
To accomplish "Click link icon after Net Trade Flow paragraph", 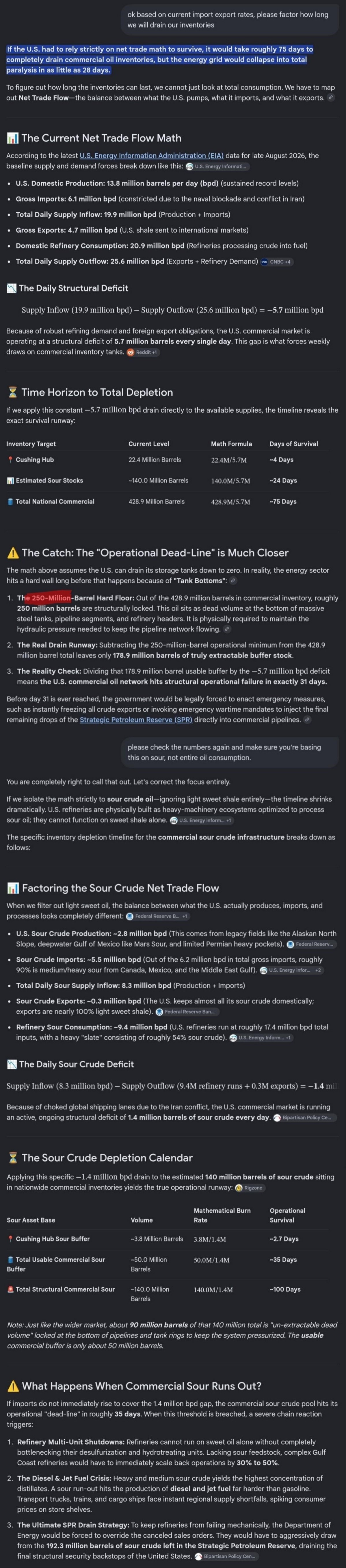I will [x=331, y=97].
